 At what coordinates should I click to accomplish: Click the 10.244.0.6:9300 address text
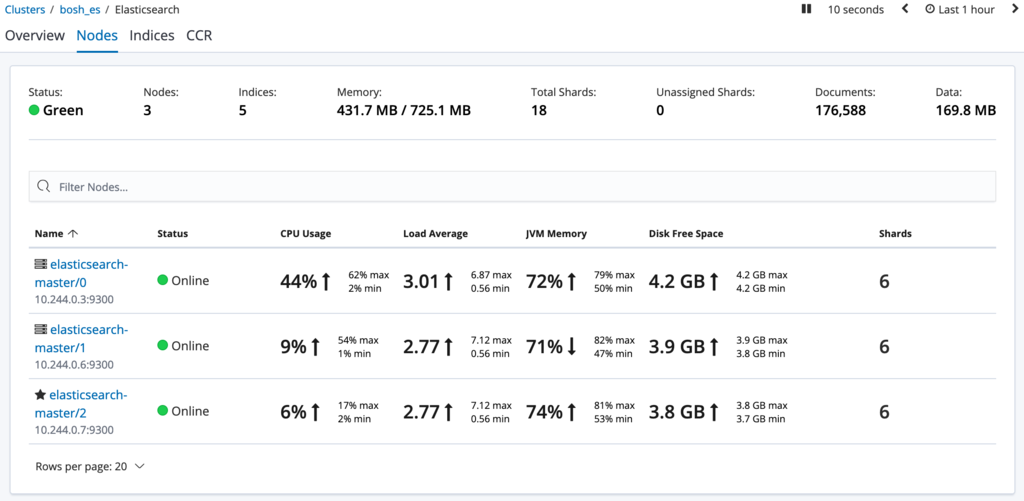click(x=74, y=364)
